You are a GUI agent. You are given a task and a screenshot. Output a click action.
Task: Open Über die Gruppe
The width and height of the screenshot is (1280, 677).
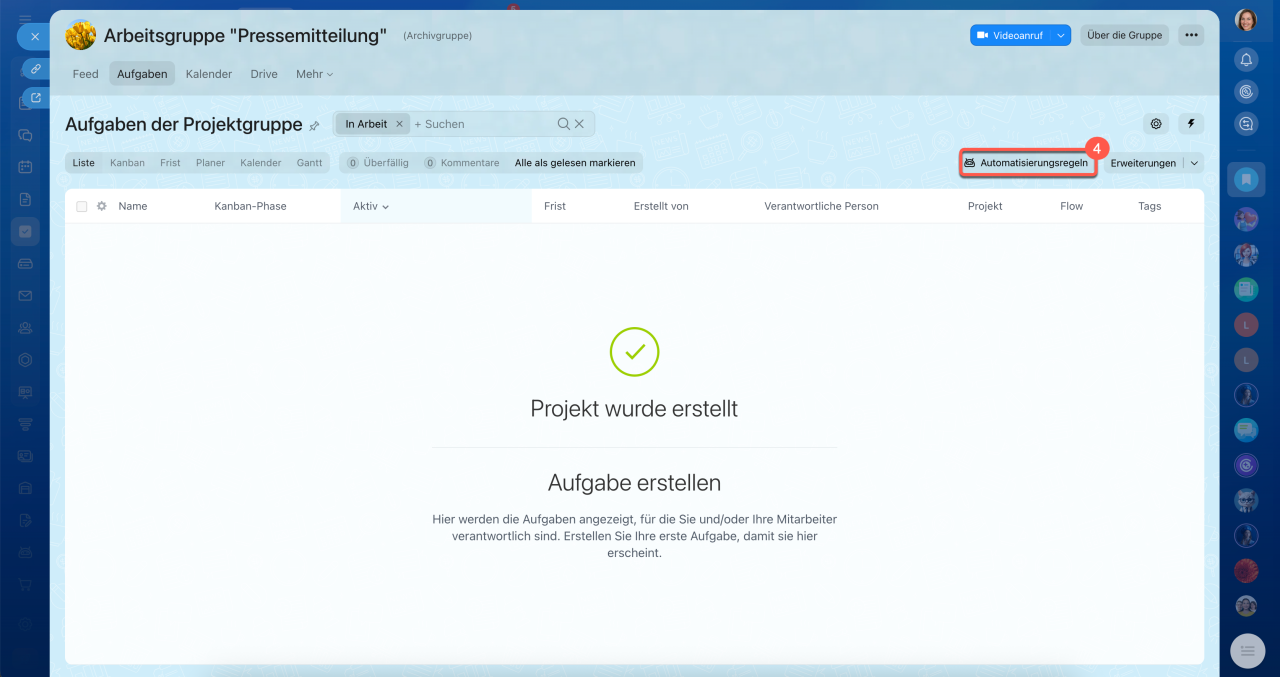tap(1125, 35)
